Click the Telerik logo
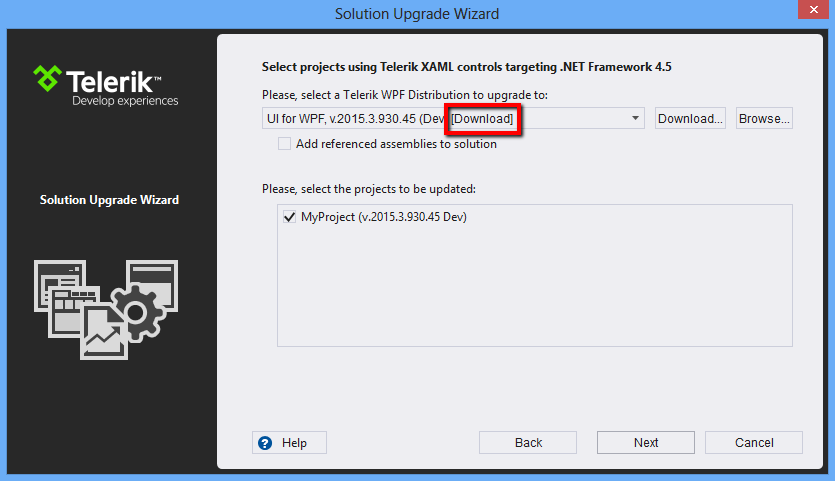This screenshot has width=835, height=481. pyautogui.click(x=105, y=86)
